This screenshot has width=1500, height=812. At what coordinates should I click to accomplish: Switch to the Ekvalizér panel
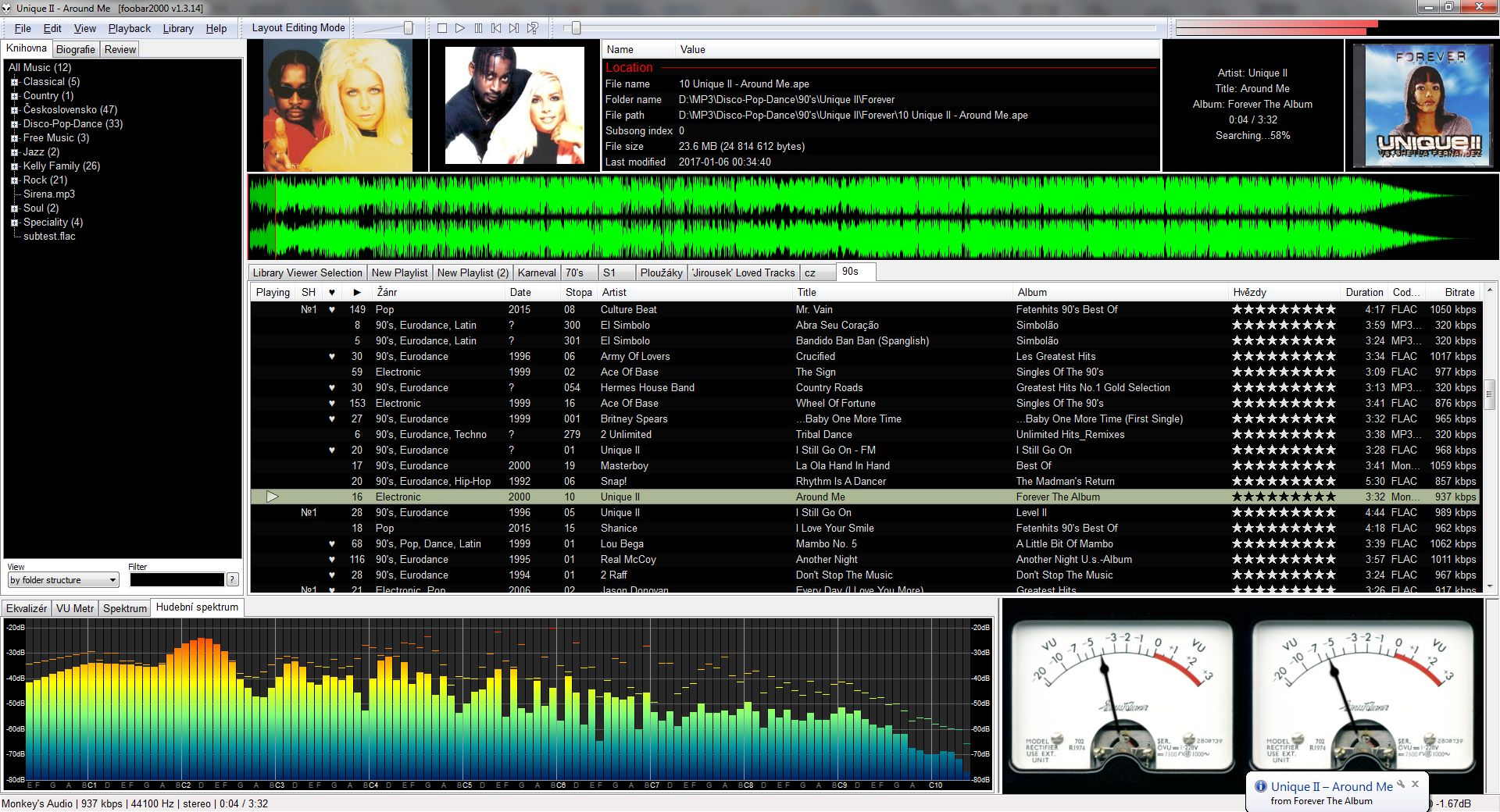(x=26, y=607)
